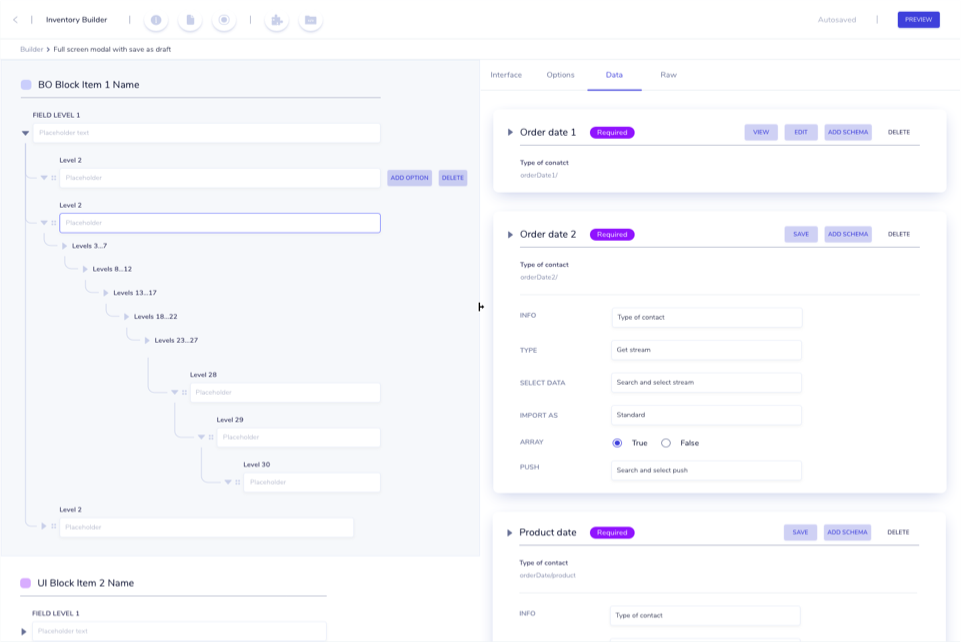961x642 pixels.
Task: Click the circular record target icon
Action: coord(224,20)
